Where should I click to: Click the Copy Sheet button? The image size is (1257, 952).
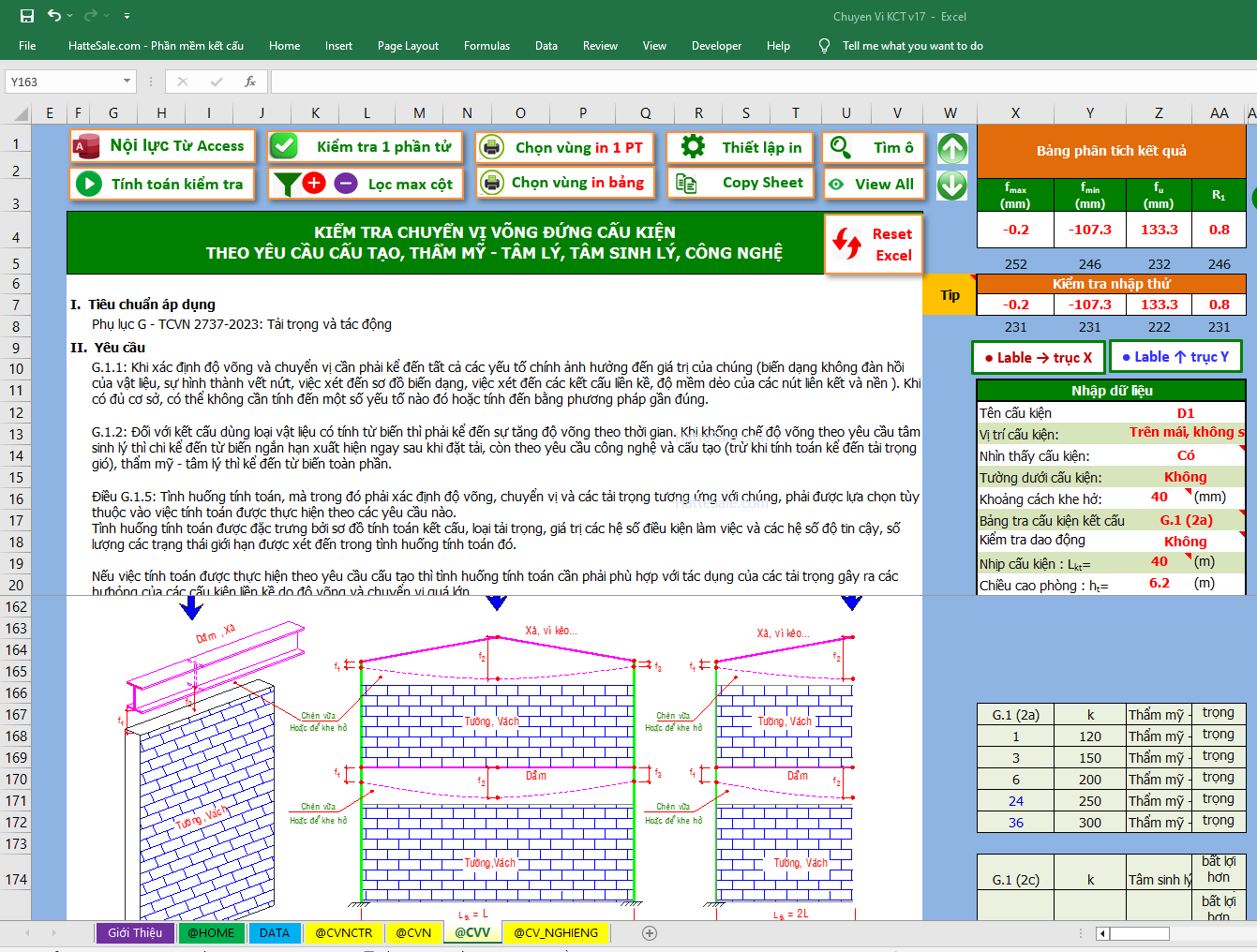pyautogui.click(x=741, y=183)
